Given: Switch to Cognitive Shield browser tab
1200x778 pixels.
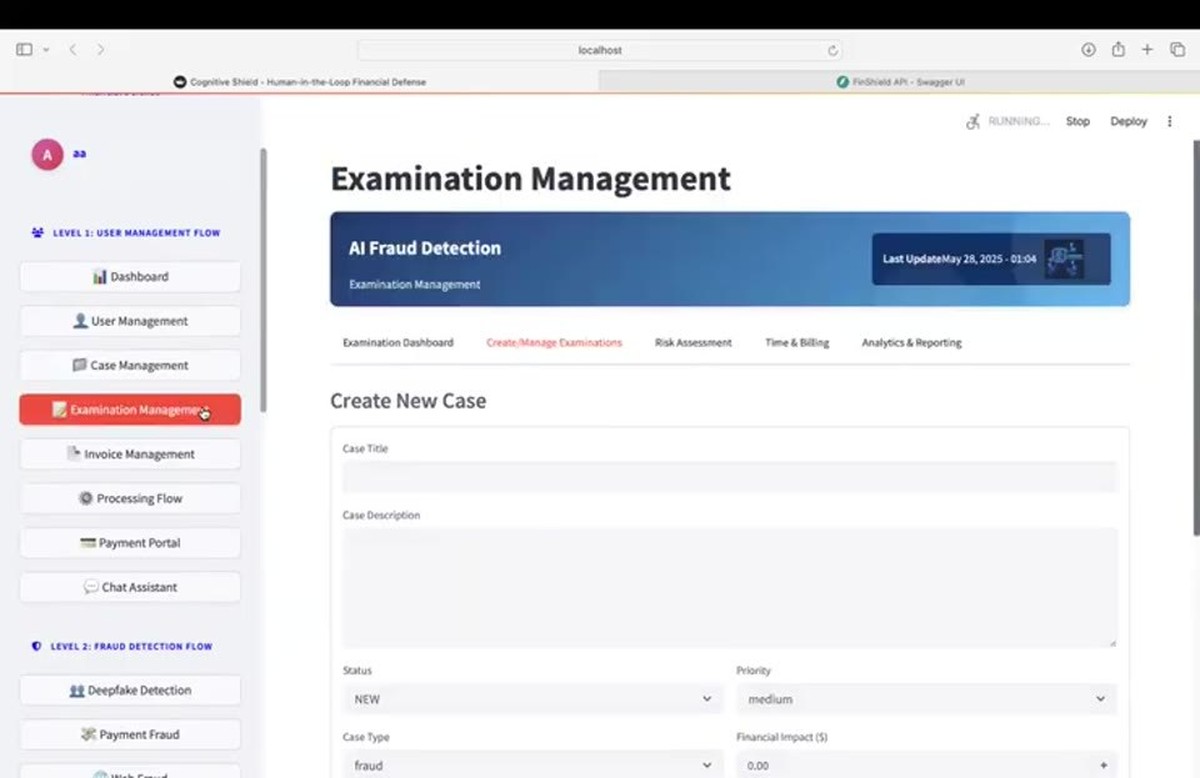Looking at the screenshot, I should 300,82.
